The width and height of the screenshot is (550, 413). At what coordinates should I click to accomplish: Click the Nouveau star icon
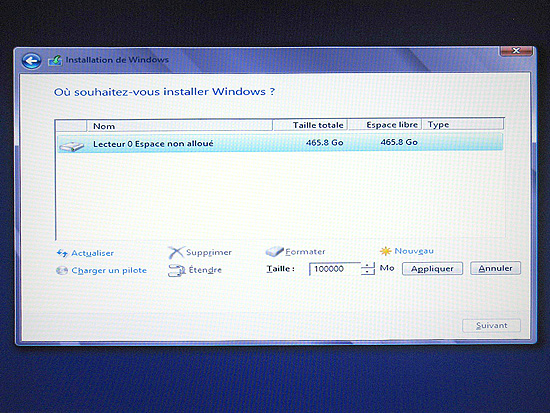click(385, 251)
